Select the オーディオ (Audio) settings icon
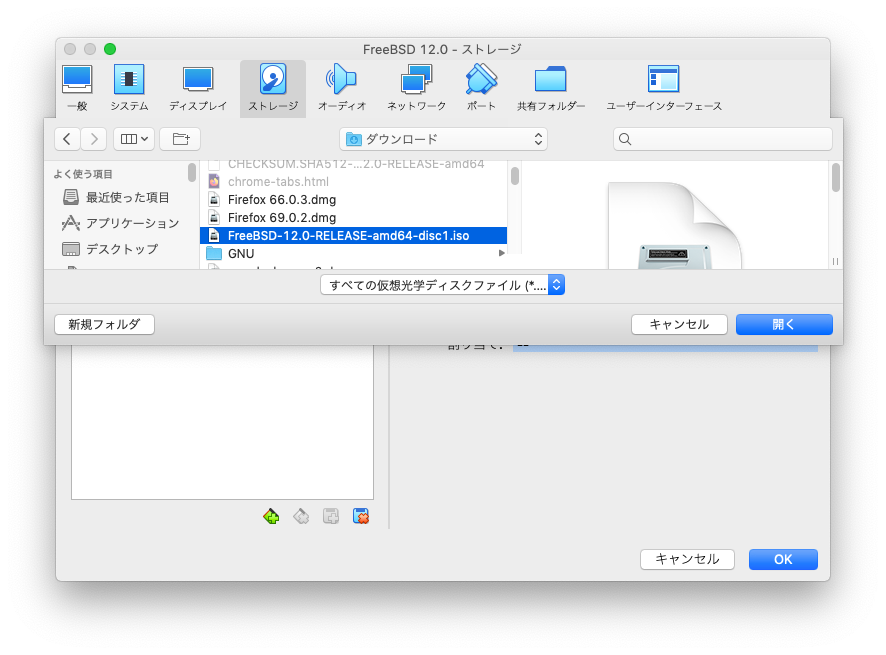This screenshot has width=886, height=655. (341, 88)
